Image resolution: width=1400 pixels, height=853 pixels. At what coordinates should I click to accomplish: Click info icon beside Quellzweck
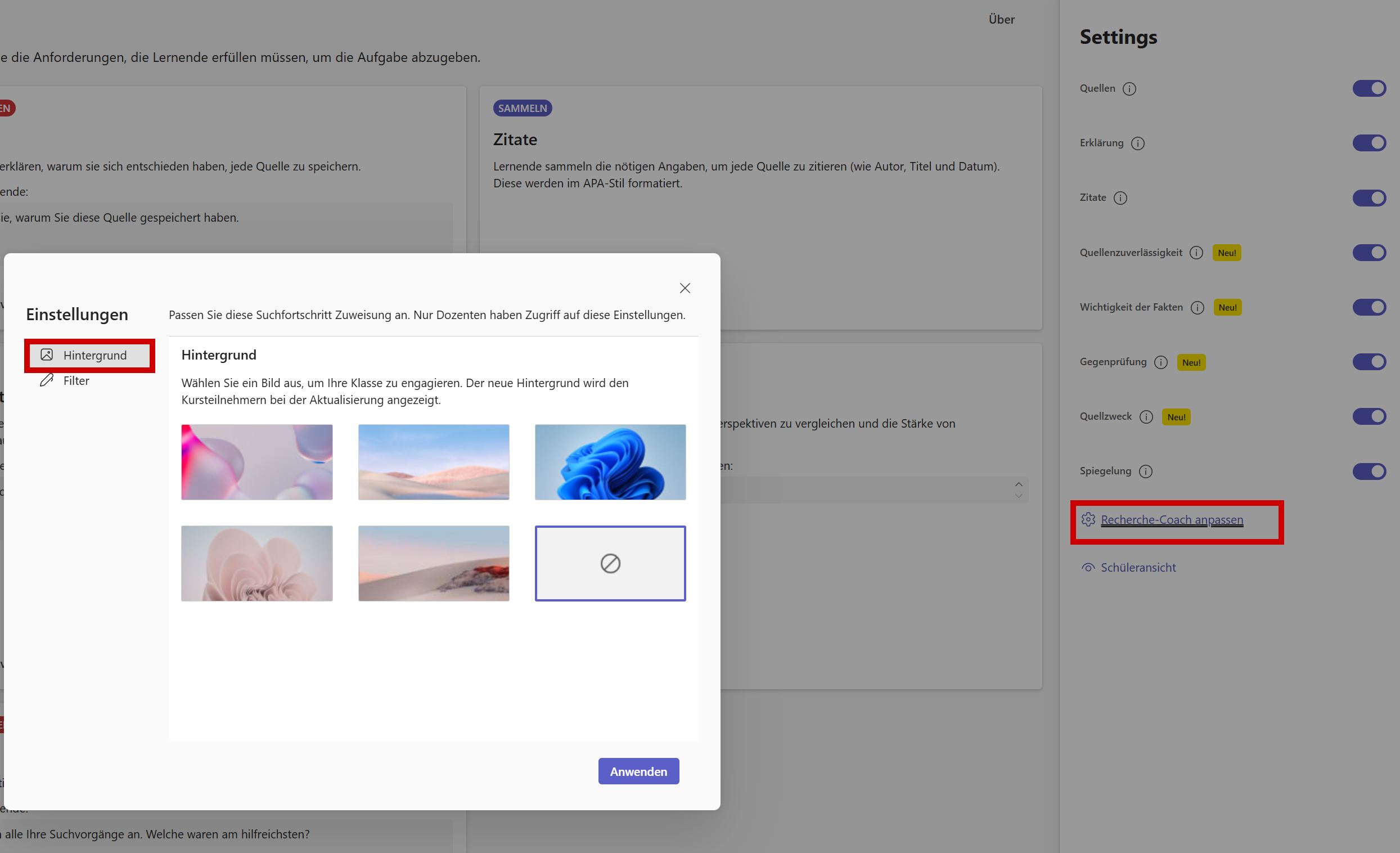1146,416
